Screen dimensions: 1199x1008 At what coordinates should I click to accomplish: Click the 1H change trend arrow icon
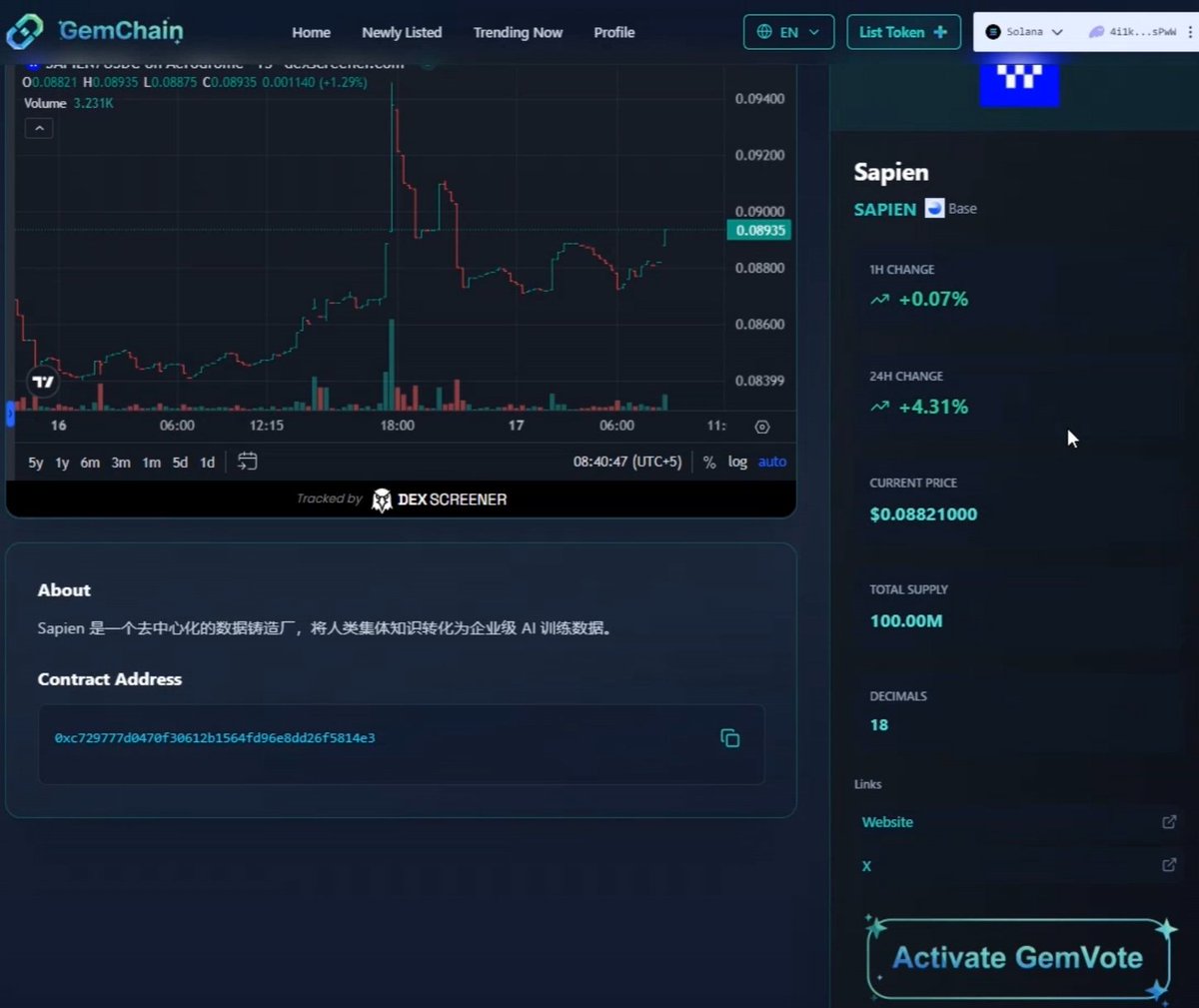[879, 300]
